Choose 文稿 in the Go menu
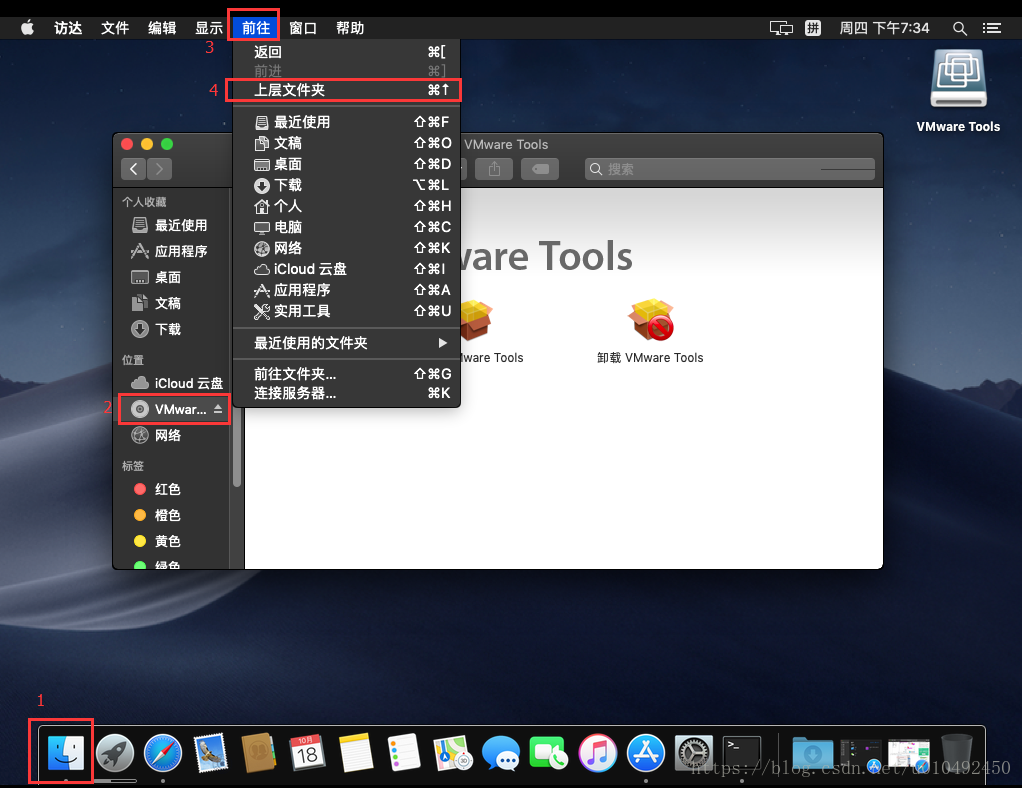 (347, 143)
